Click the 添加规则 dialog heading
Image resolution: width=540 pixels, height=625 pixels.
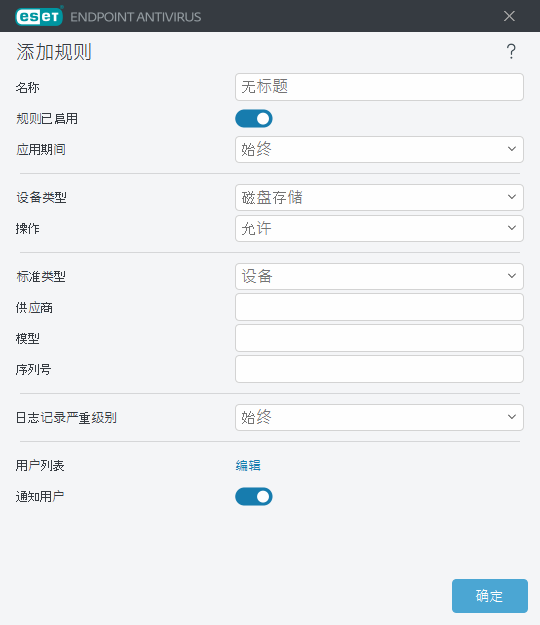click(x=54, y=52)
